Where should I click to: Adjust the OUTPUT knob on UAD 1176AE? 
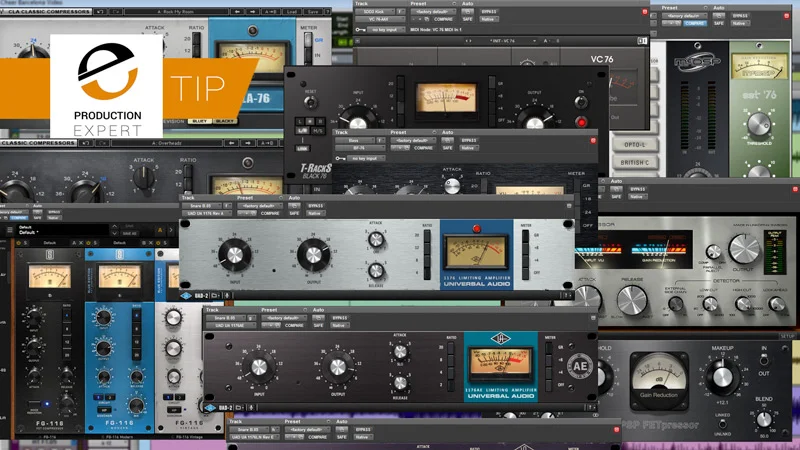338,367
